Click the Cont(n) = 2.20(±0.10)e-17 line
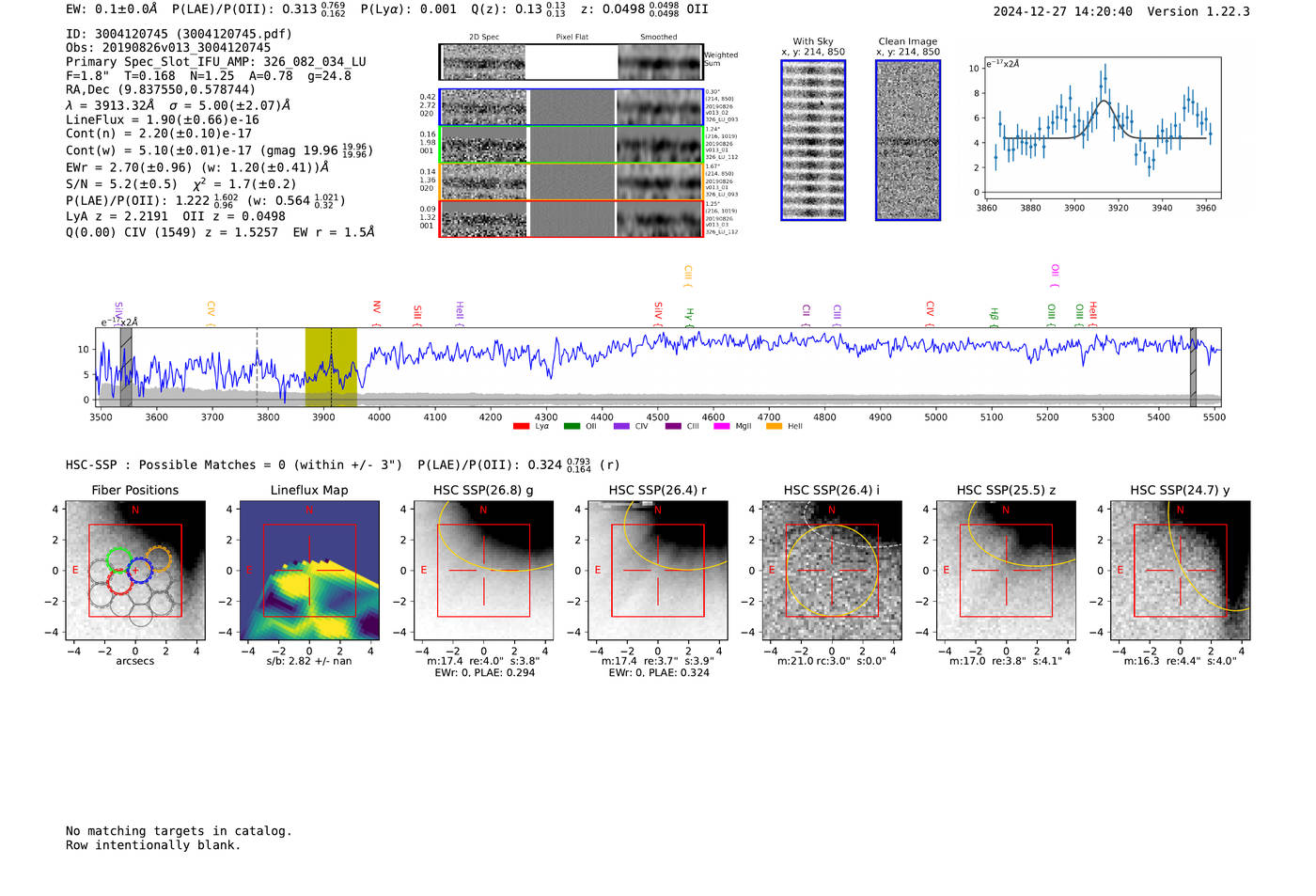This screenshot has height=896, width=1316. 159,134
